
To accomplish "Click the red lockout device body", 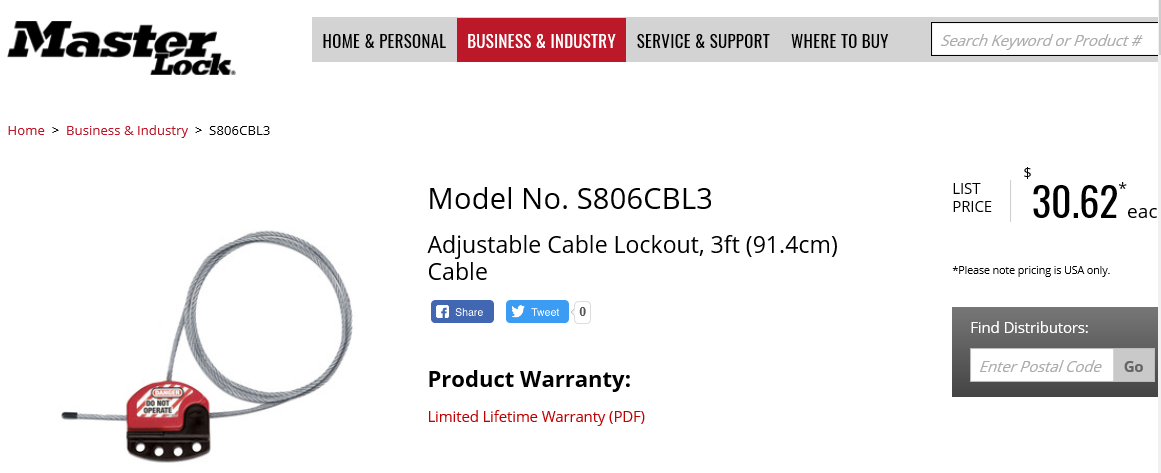I will (167, 412).
